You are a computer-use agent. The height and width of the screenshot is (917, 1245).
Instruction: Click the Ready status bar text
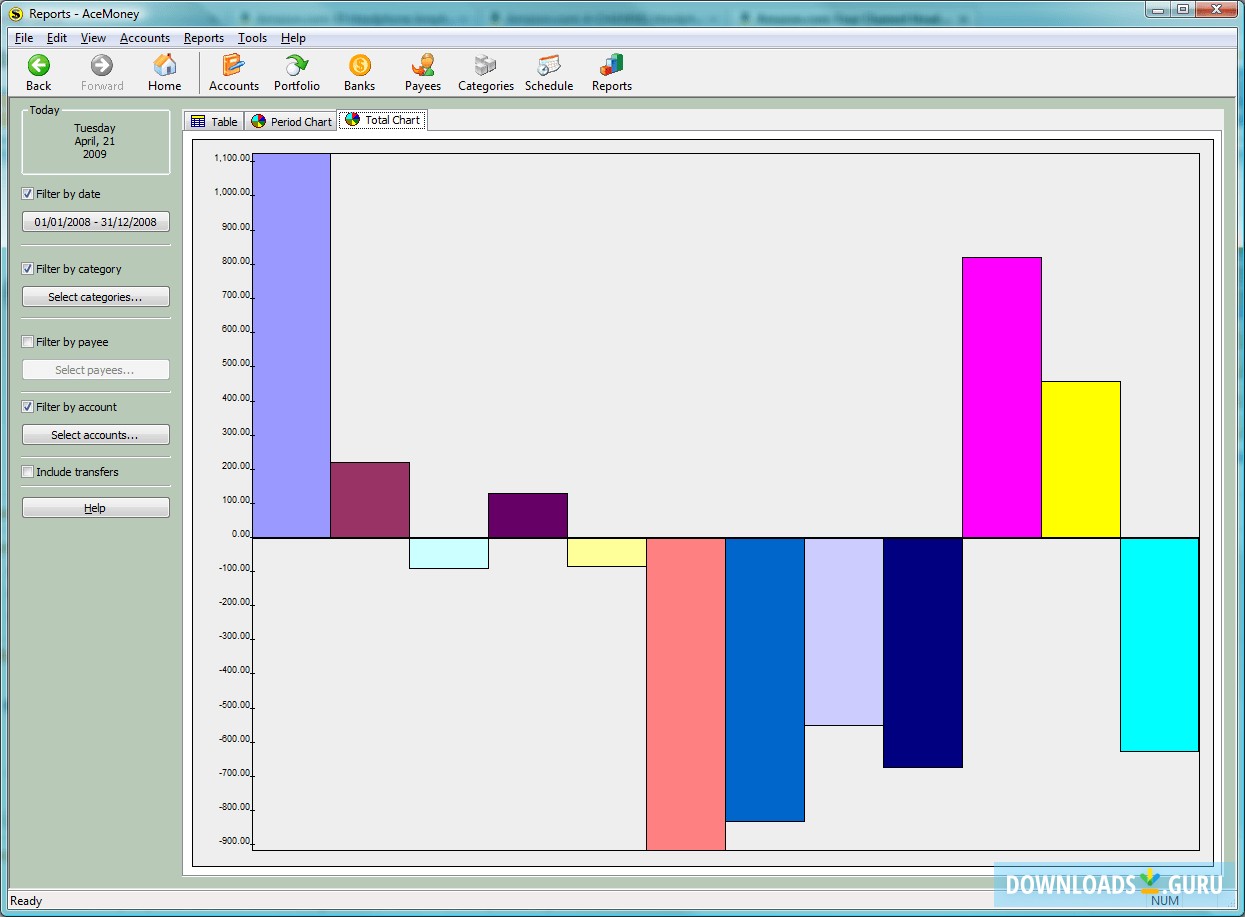26,901
